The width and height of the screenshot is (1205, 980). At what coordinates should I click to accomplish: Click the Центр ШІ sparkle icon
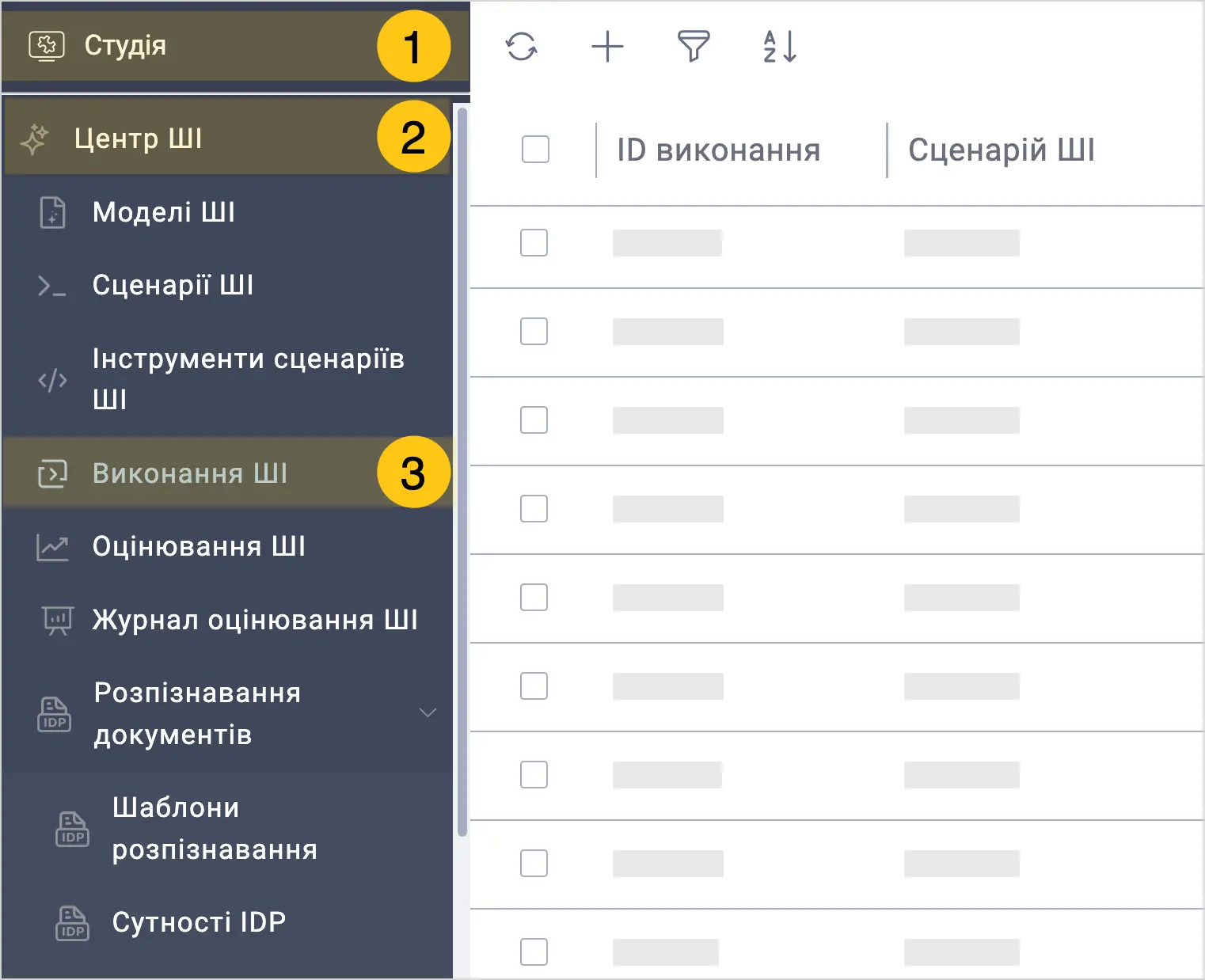click(35, 139)
